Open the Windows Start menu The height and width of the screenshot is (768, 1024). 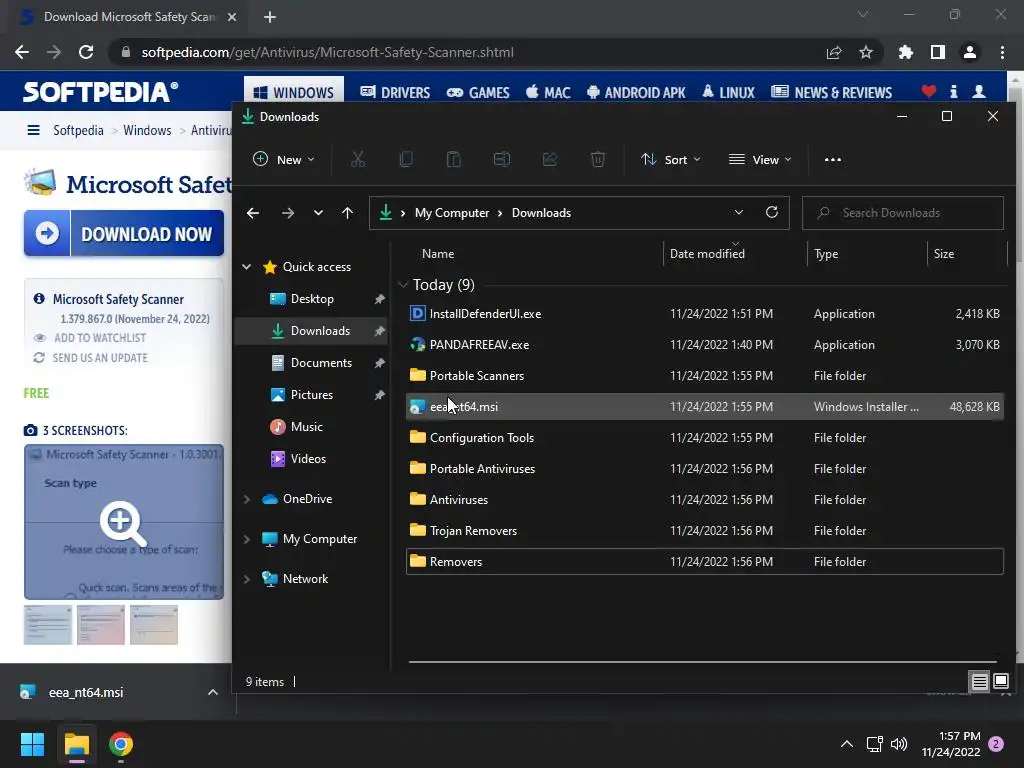click(x=32, y=744)
